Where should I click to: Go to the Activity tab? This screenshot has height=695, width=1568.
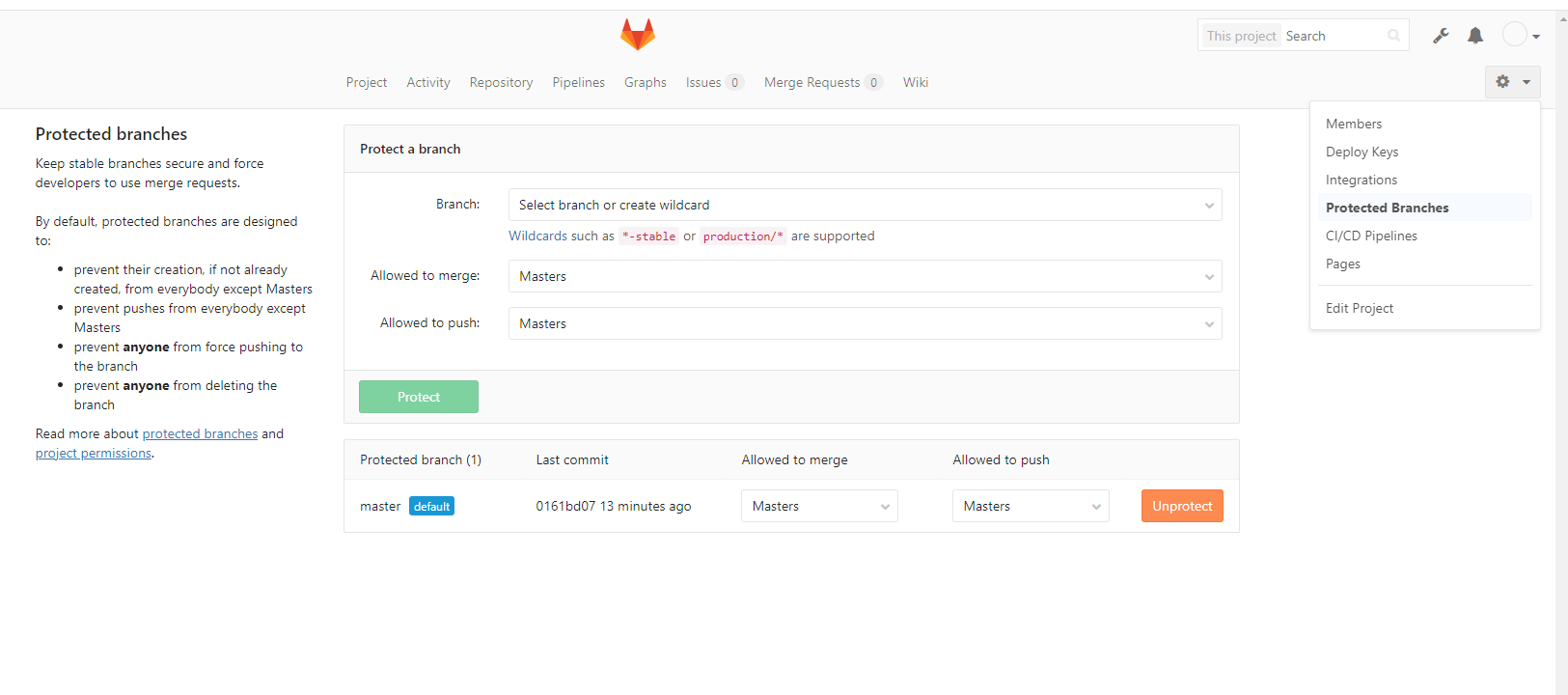428,82
